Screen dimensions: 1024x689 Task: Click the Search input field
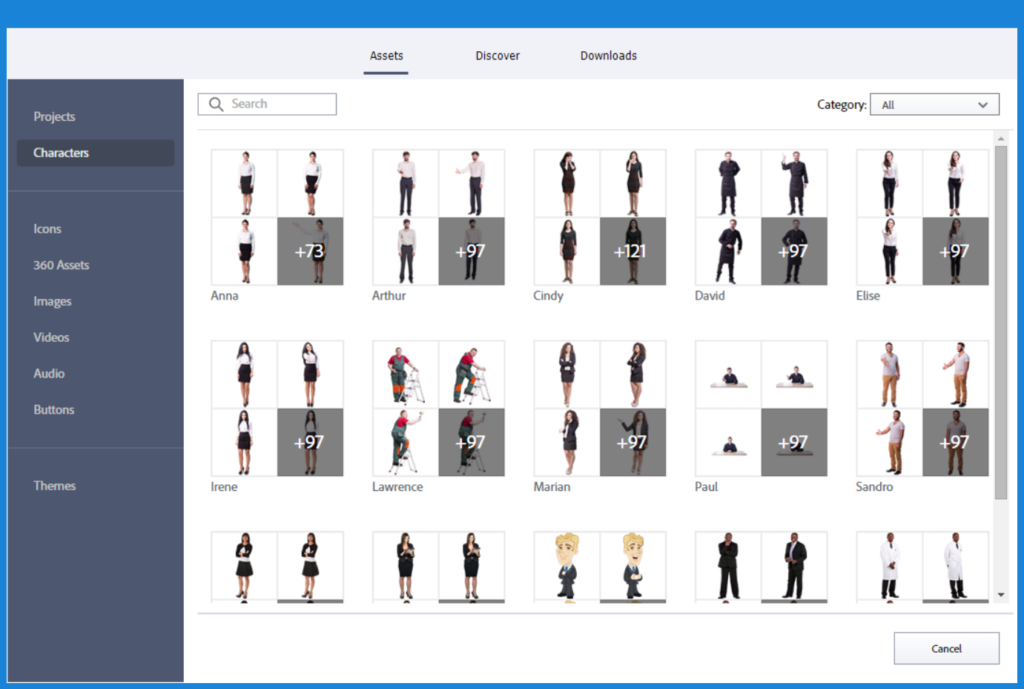click(x=267, y=104)
